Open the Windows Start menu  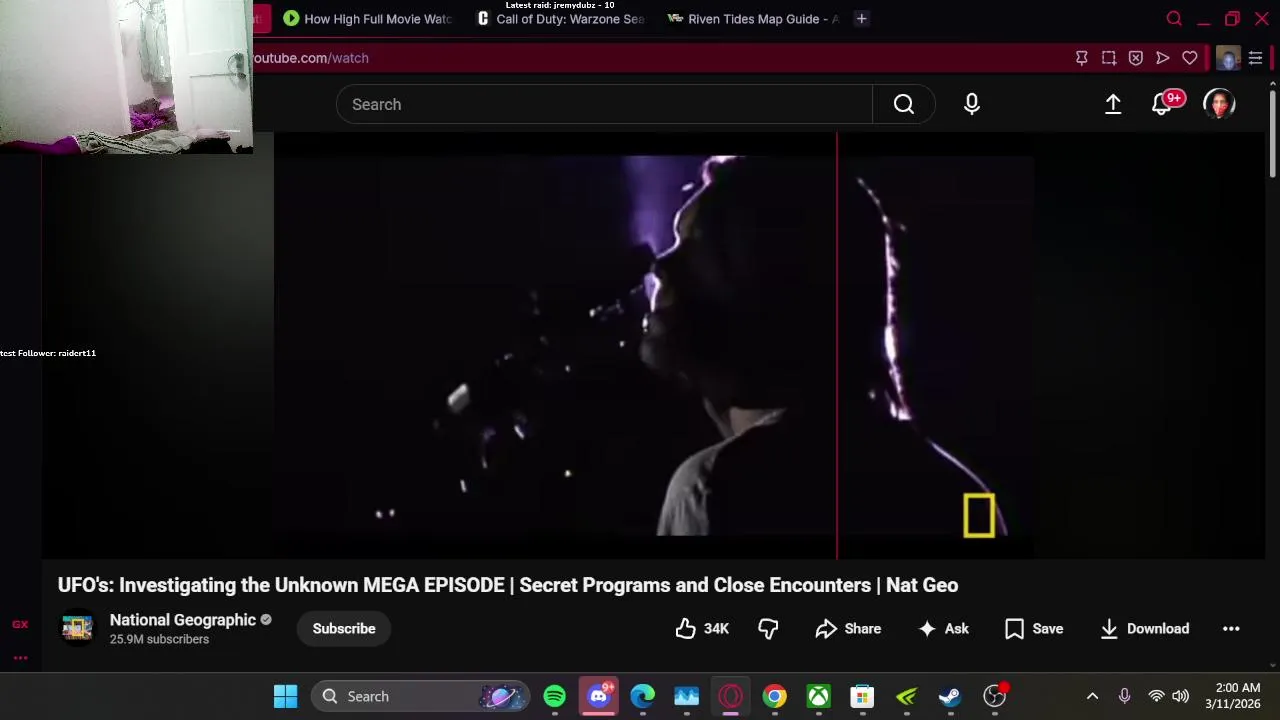point(286,696)
